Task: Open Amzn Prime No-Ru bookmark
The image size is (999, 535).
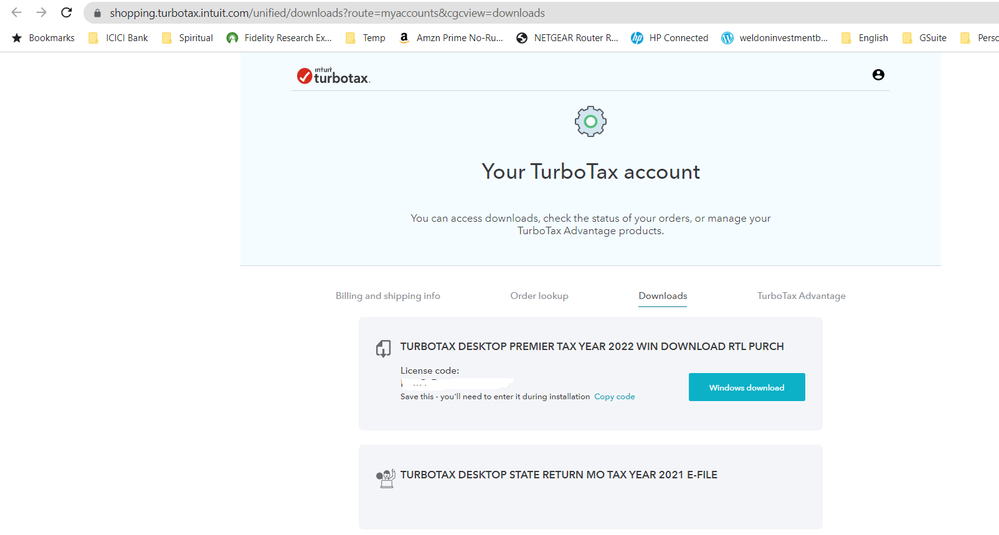Action: point(451,38)
